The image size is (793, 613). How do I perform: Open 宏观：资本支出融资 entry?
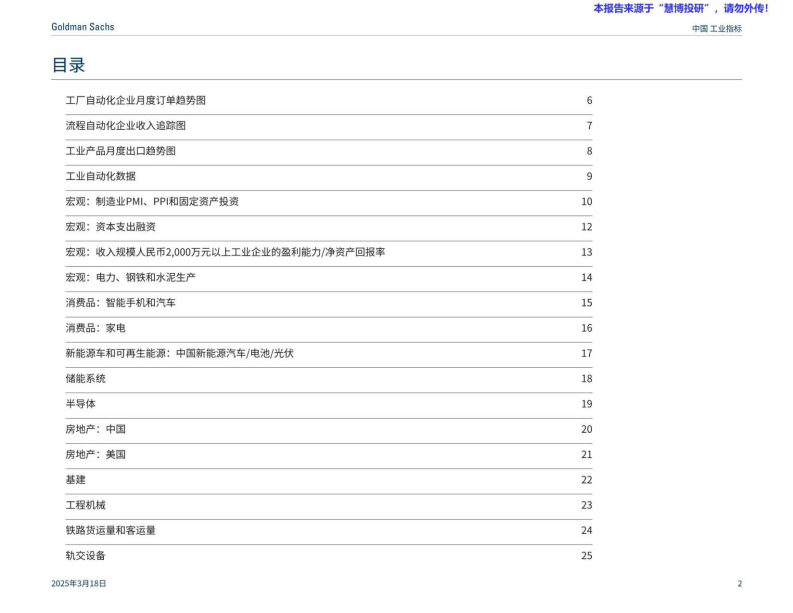(x=110, y=227)
